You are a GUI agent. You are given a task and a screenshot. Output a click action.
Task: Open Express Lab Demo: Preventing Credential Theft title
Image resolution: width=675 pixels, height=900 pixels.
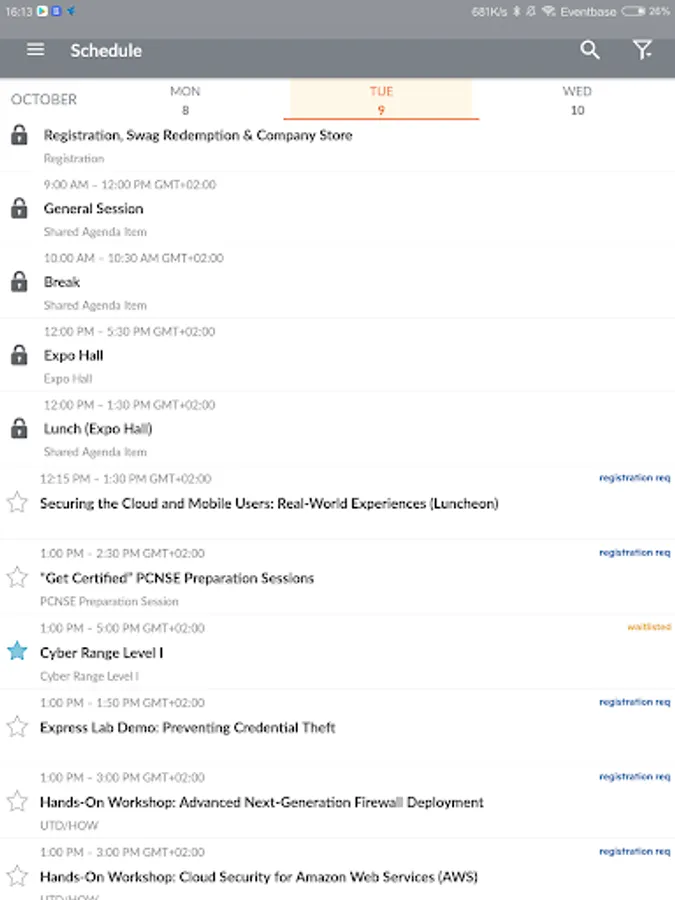(188, 727)
